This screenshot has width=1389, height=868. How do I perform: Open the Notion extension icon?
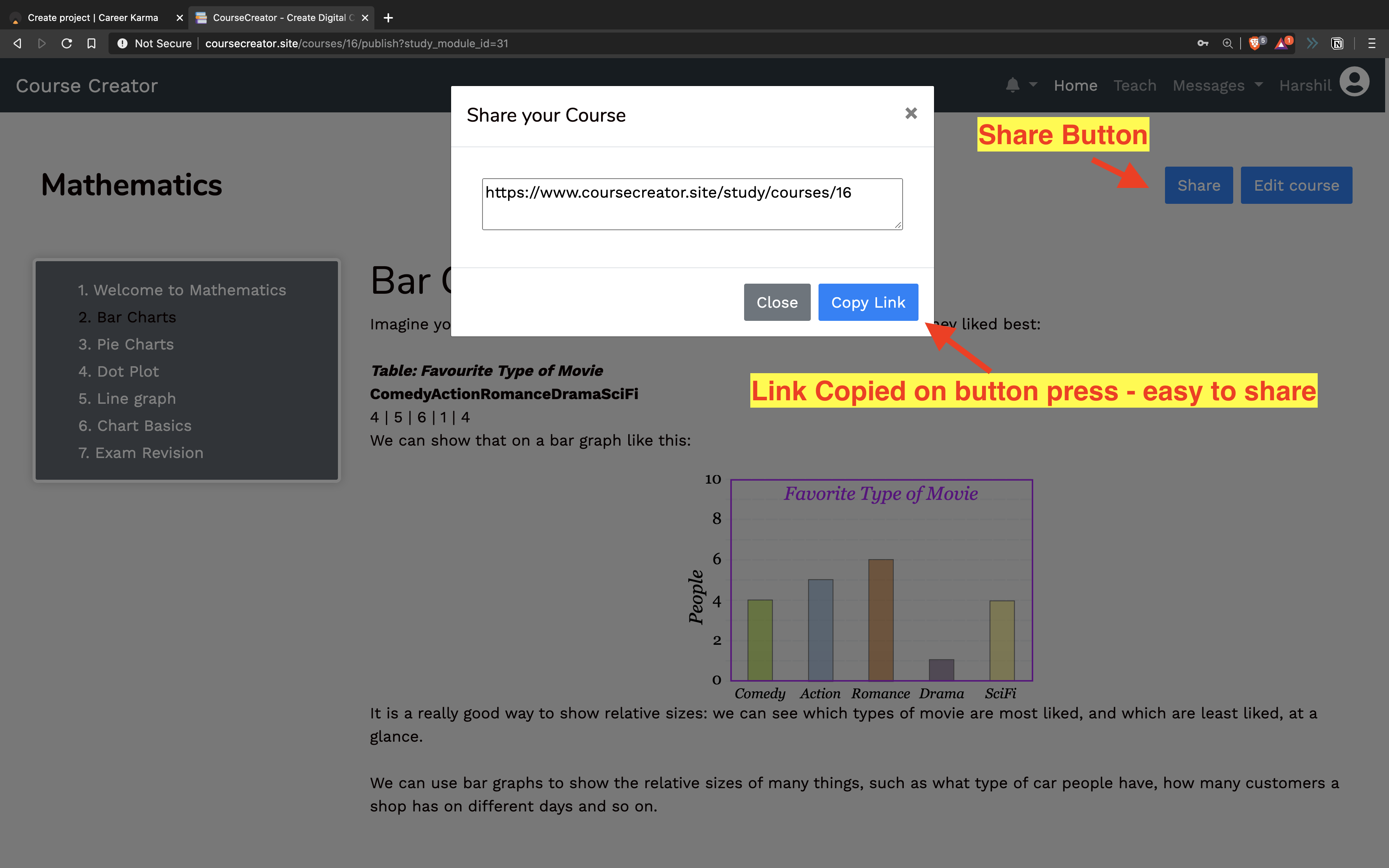(1337, 44)
